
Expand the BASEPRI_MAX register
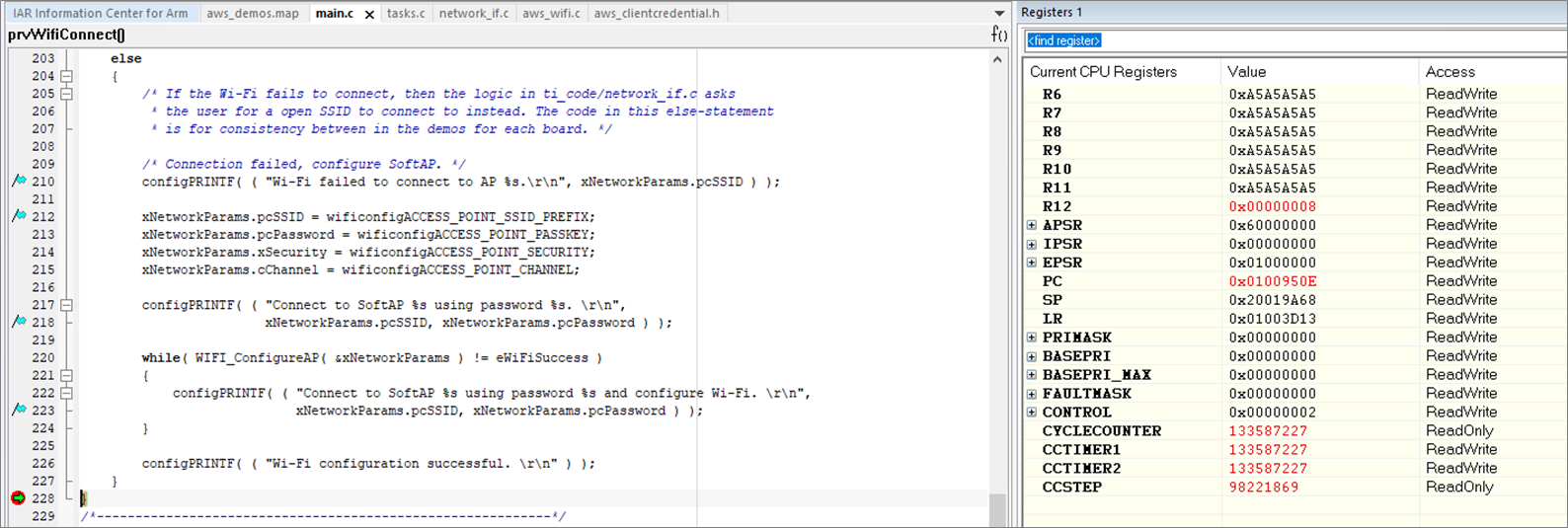pyautogui.click(x=1032, y=375)
